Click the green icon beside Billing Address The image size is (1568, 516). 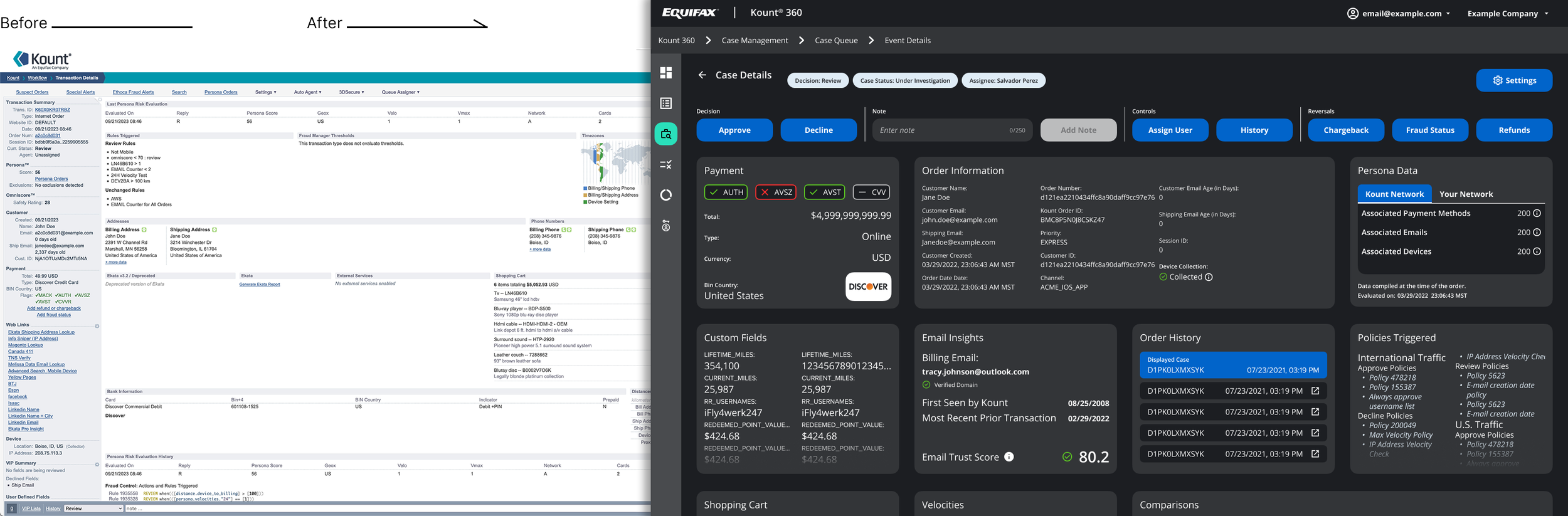(144, 229)
